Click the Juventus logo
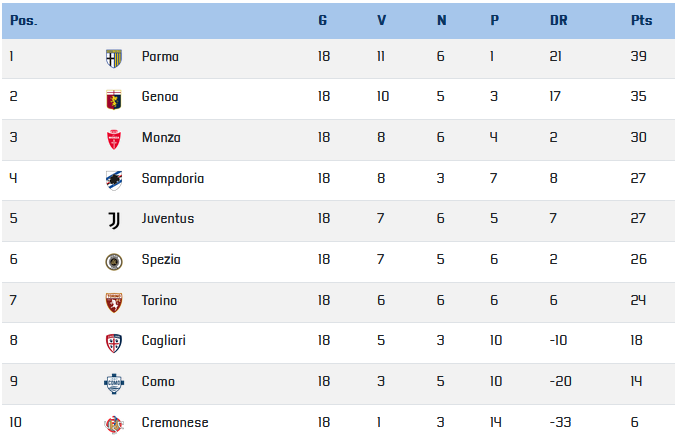The width and height of the screenshot is (675, 444). 114,220
